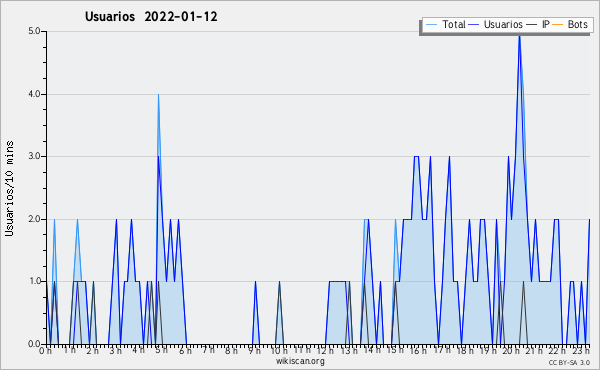
Task: Click the '3 h' x-axis label
Action: [116, 350]
